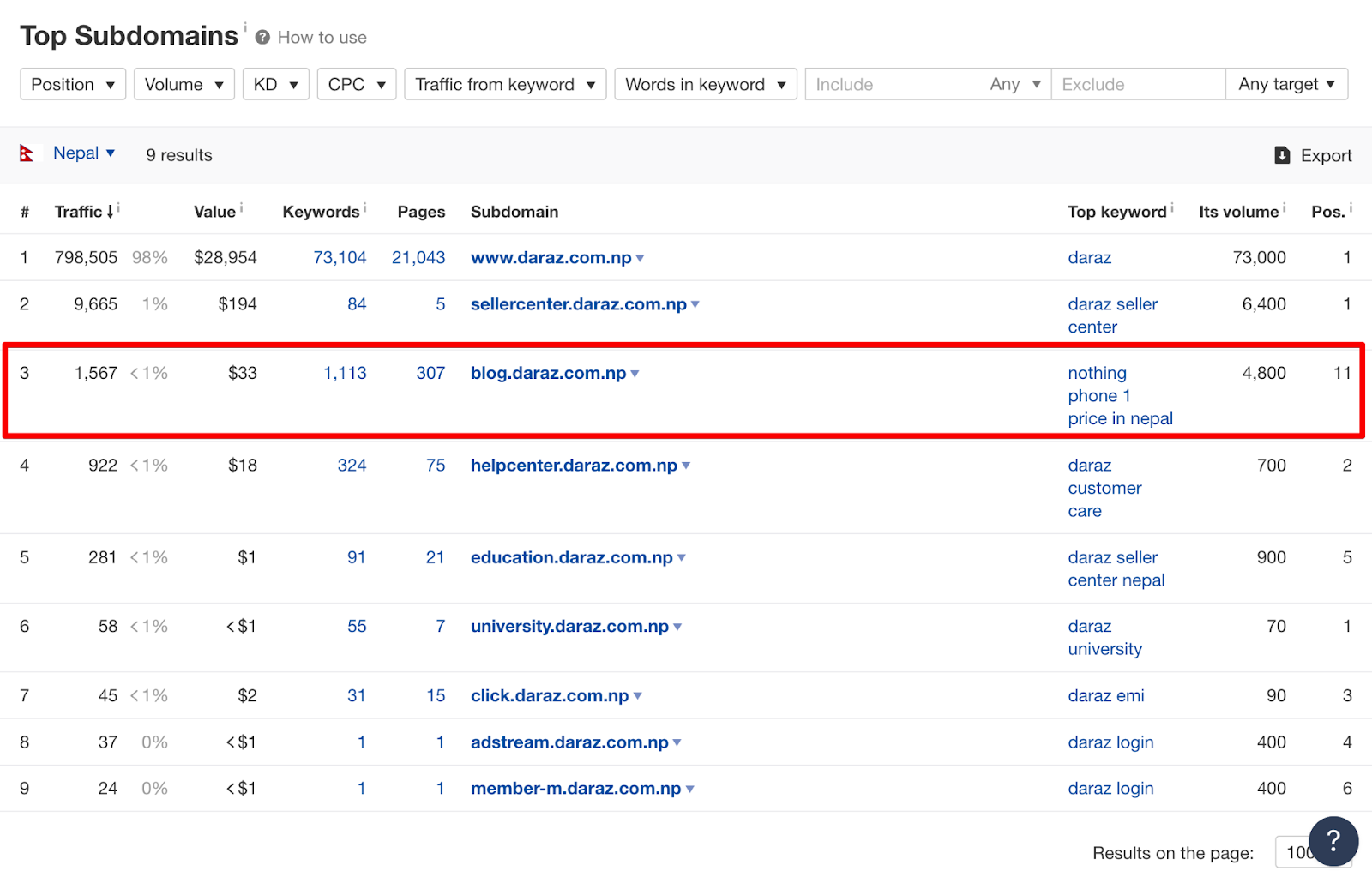Screen dimensions: 1372x883
Task: Open sellercenter.daraz.com.np subdomain link
Action: (579, 304)
